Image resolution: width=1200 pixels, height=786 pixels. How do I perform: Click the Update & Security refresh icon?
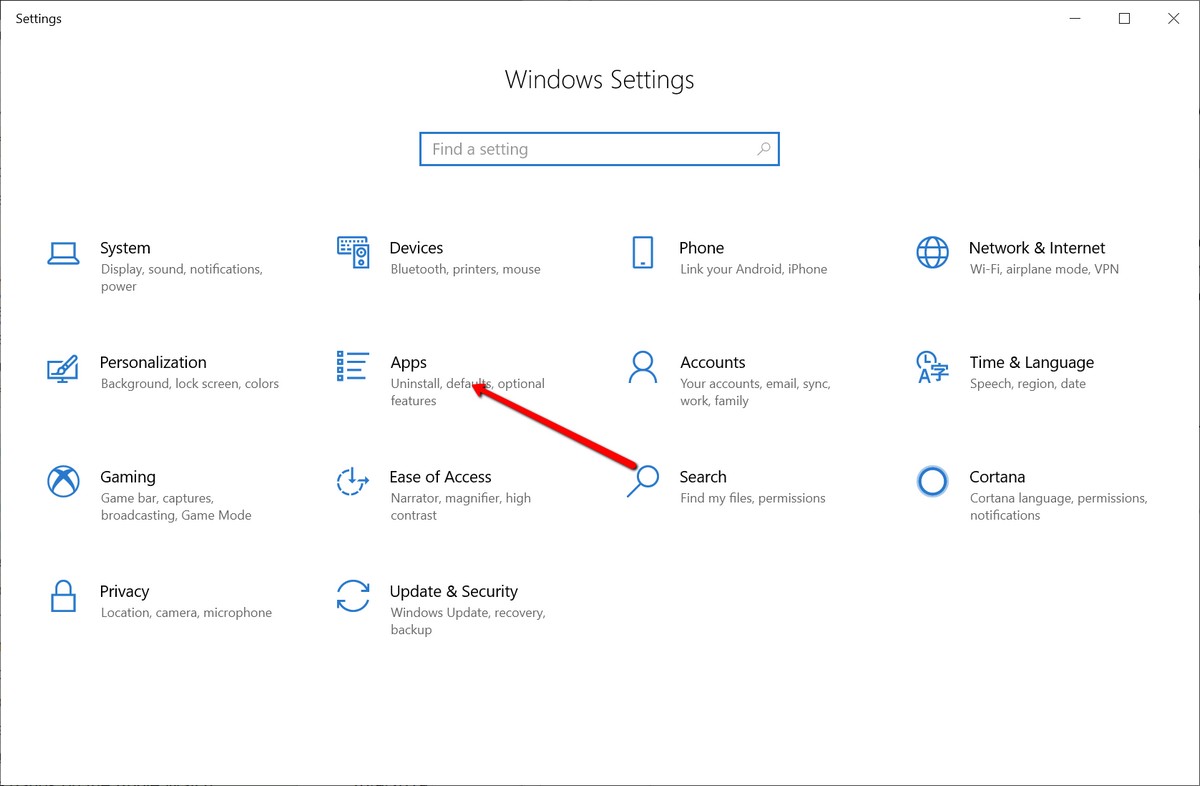point(353,596)
